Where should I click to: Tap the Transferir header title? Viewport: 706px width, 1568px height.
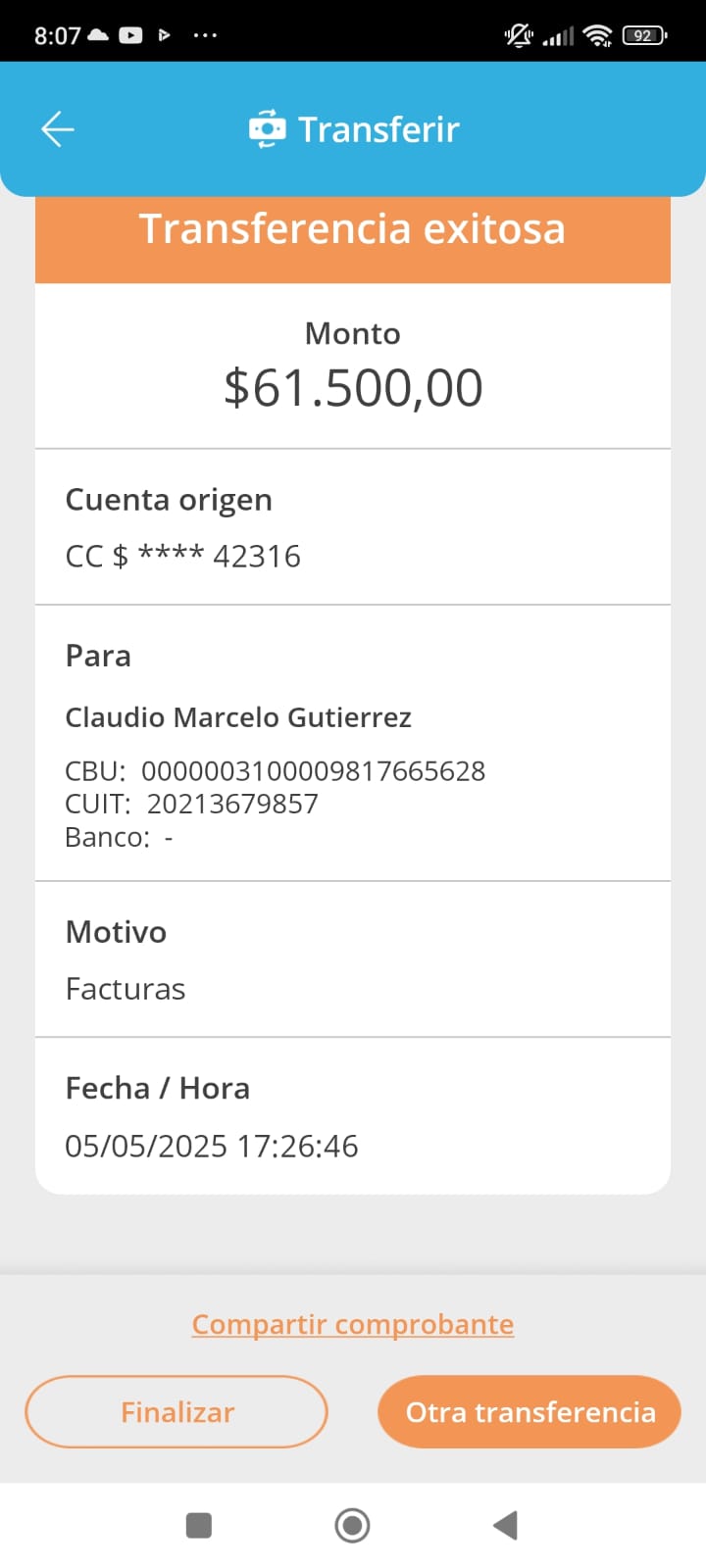click(x=378, y=129)
